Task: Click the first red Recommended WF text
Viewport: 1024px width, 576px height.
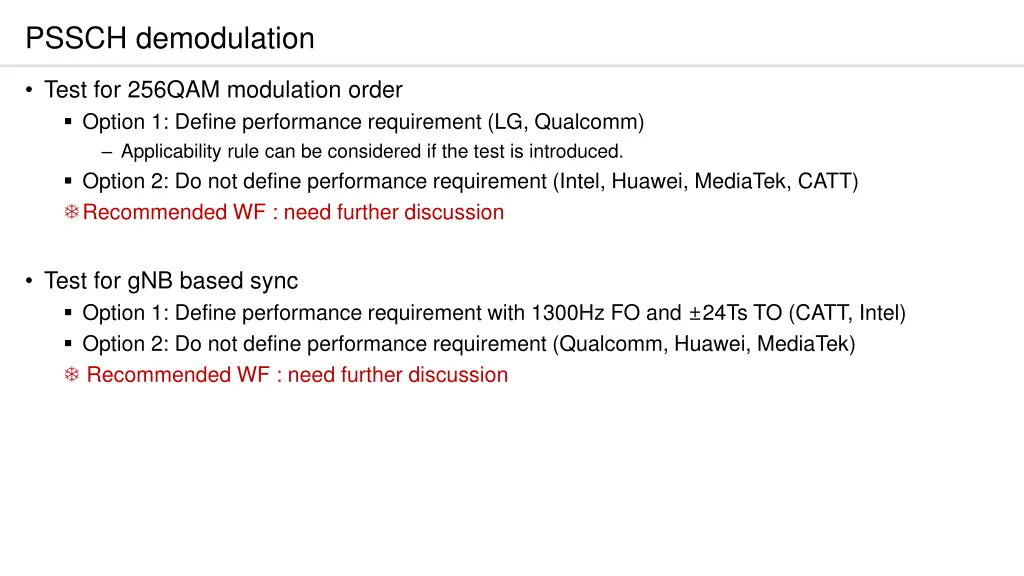Action: coord(293,212)
